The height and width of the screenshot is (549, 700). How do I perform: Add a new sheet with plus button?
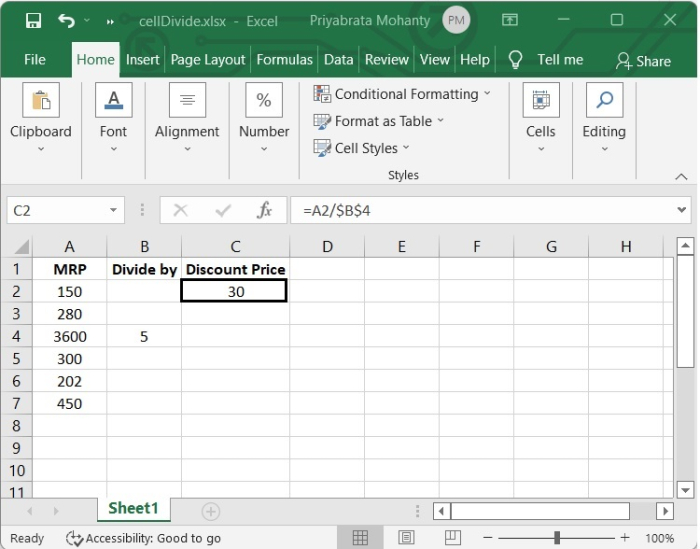[x=211, y=511]
